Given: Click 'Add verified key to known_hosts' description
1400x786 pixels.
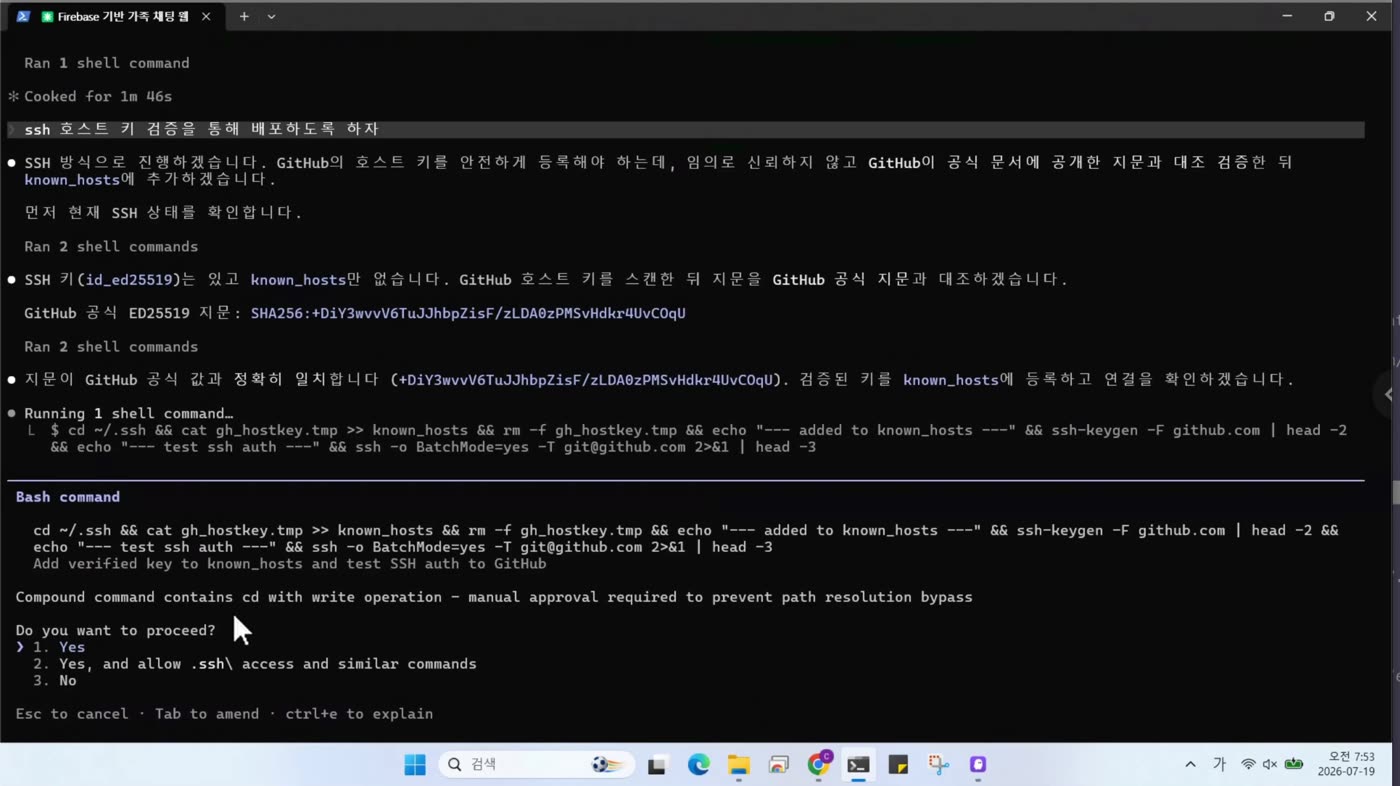Looking at the screenshot, I should pos(290,564).
